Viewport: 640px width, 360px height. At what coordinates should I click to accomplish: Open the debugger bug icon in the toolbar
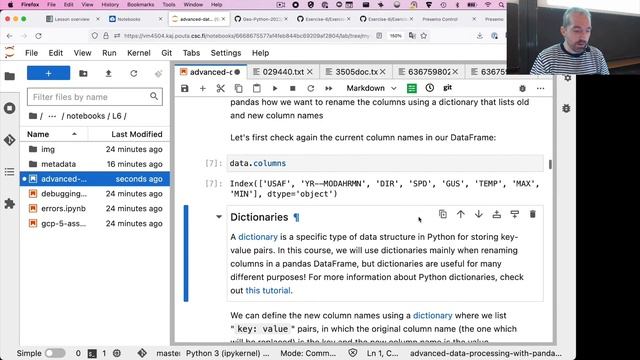[522, 88]
